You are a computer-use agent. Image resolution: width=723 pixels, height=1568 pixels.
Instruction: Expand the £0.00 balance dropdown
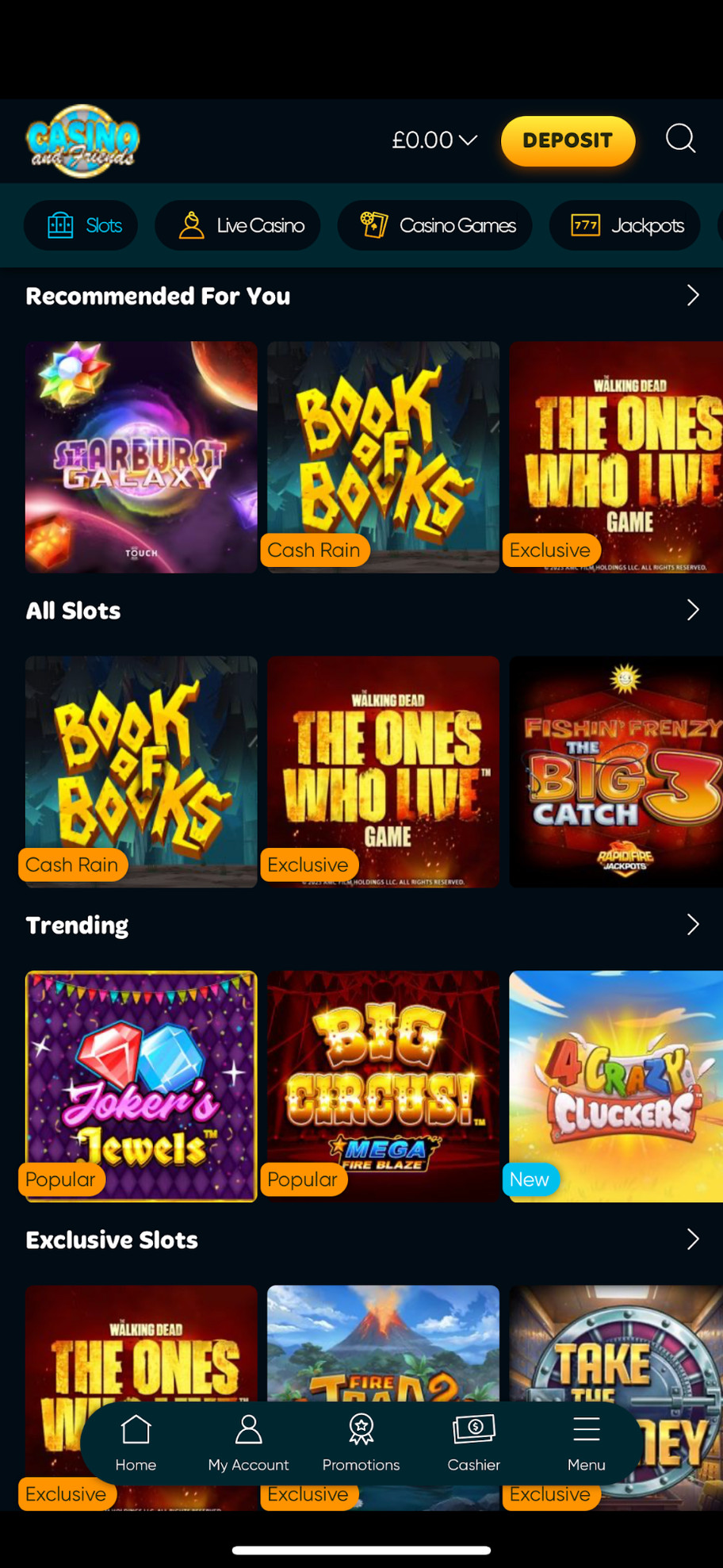tap(434, 140)
